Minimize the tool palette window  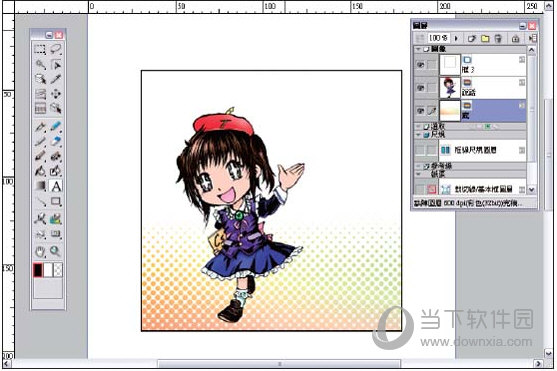[49, 35]
